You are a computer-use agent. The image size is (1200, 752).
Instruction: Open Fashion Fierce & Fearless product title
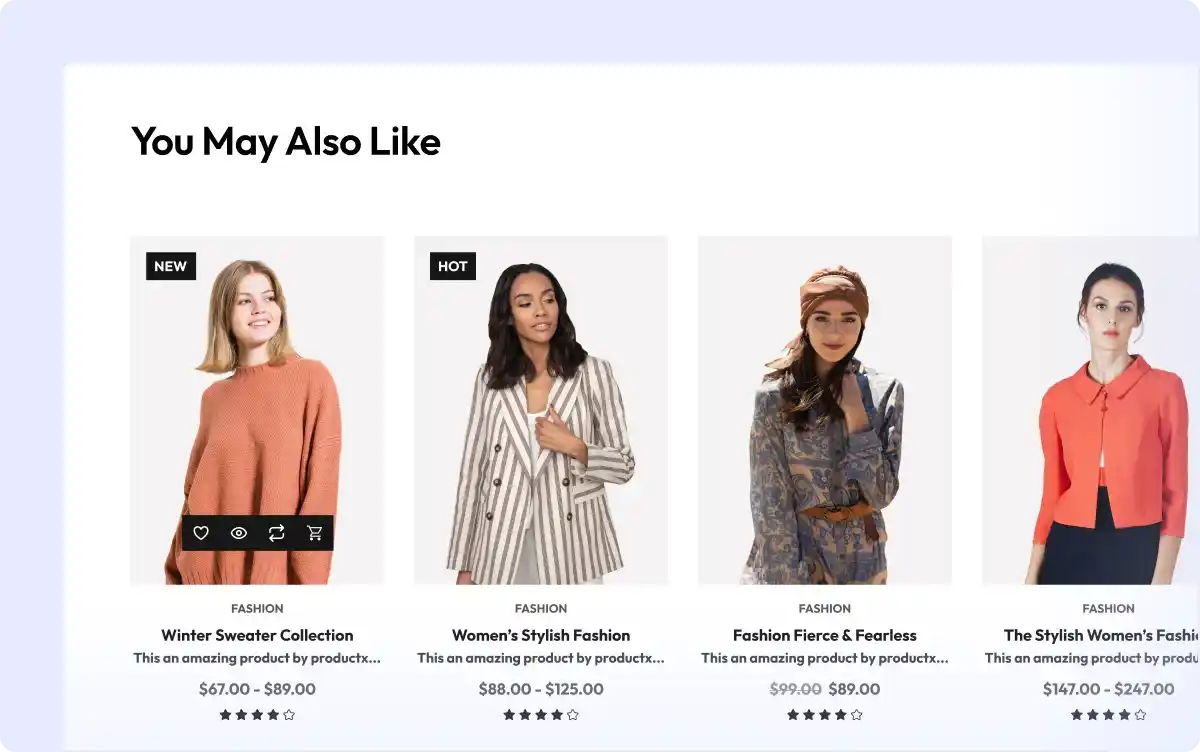pos(825,635)
